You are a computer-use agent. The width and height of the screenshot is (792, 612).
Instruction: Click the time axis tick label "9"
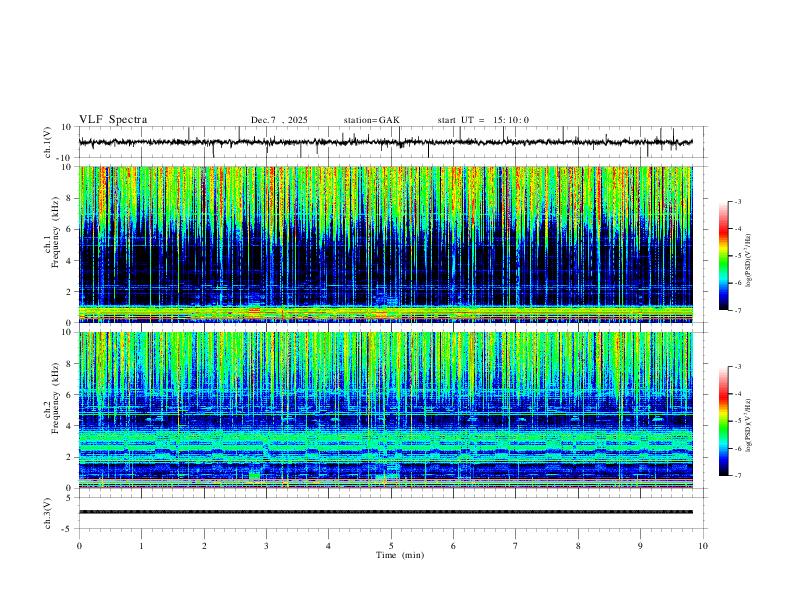coord(640,546)
